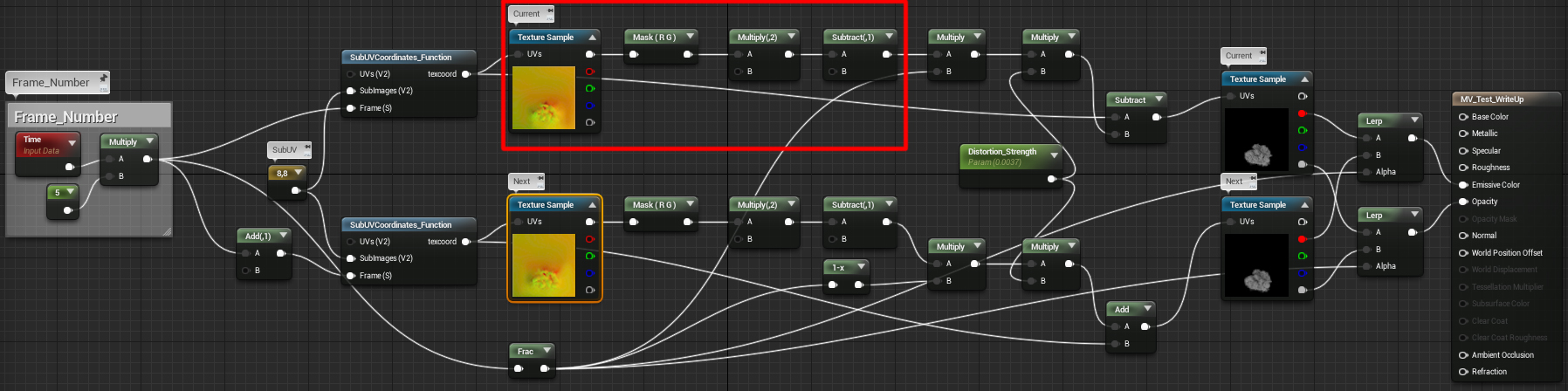Click the disabled Tessellation Multiplier label

[1508, 287]
